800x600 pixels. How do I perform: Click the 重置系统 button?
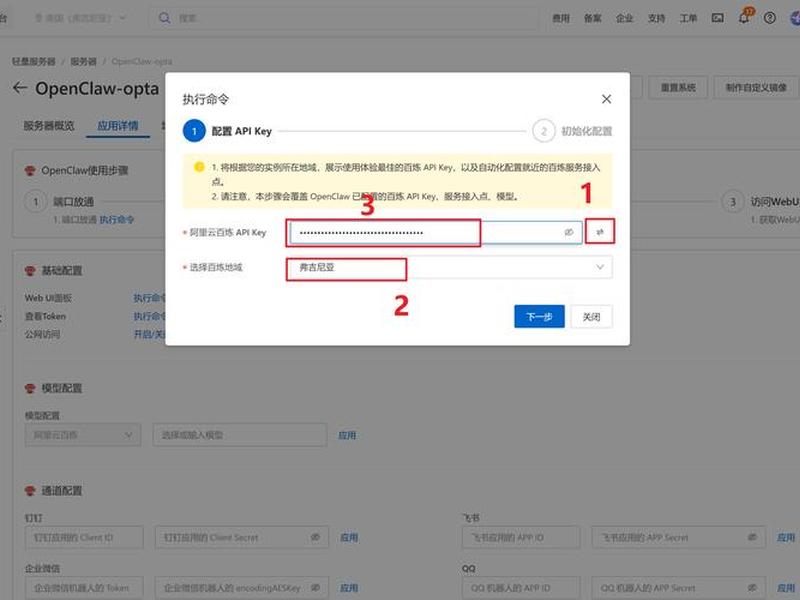(x=678, y=88)
